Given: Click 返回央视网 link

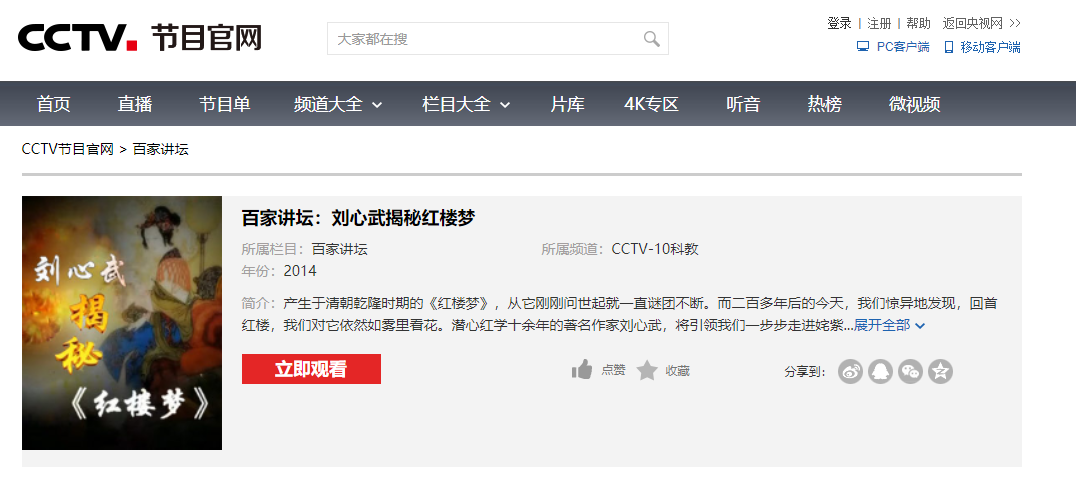Looking at the screenshot, I should coord(981,23).
